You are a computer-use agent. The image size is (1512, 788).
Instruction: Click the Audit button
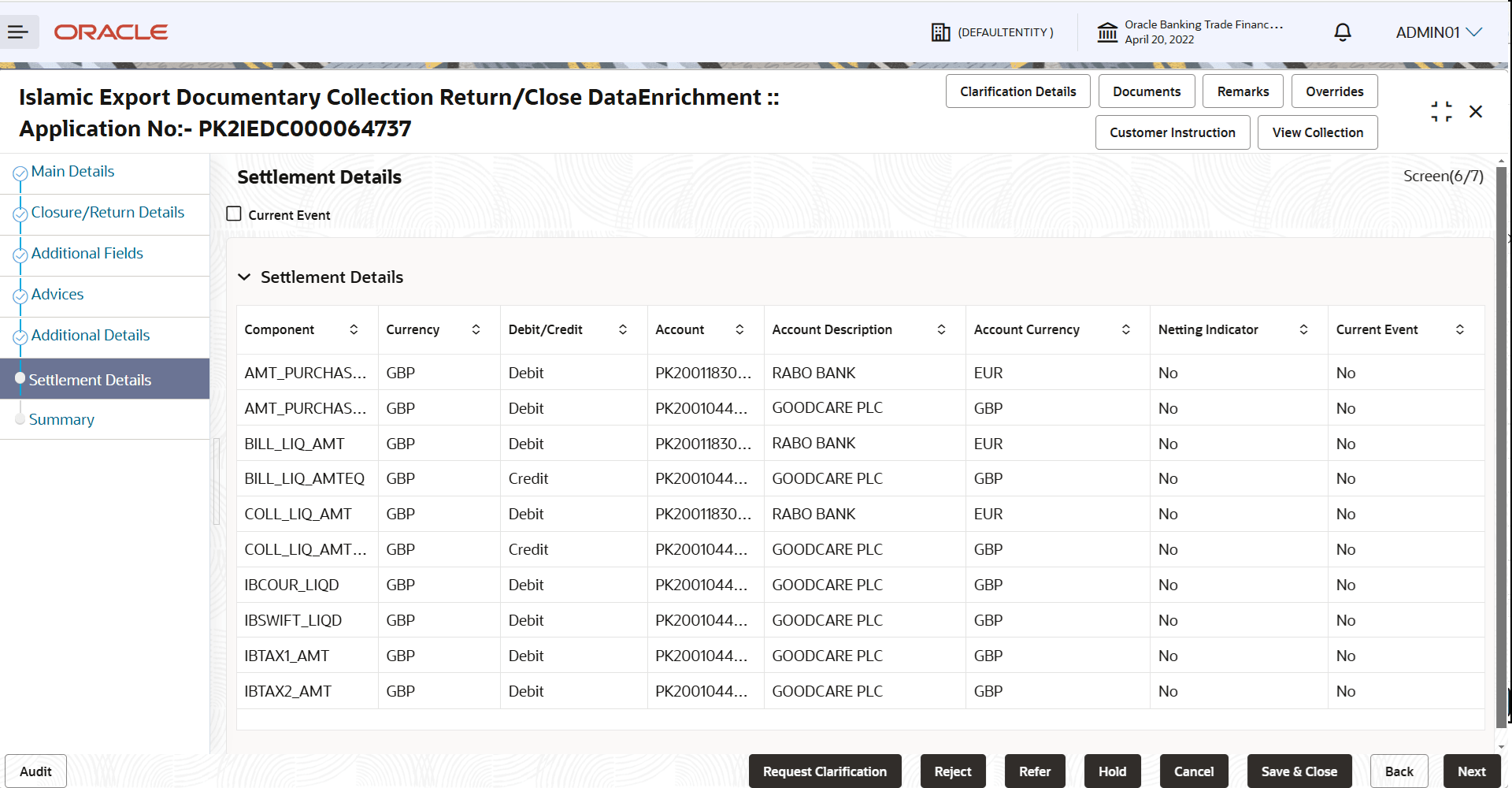(x=35, y=771)
